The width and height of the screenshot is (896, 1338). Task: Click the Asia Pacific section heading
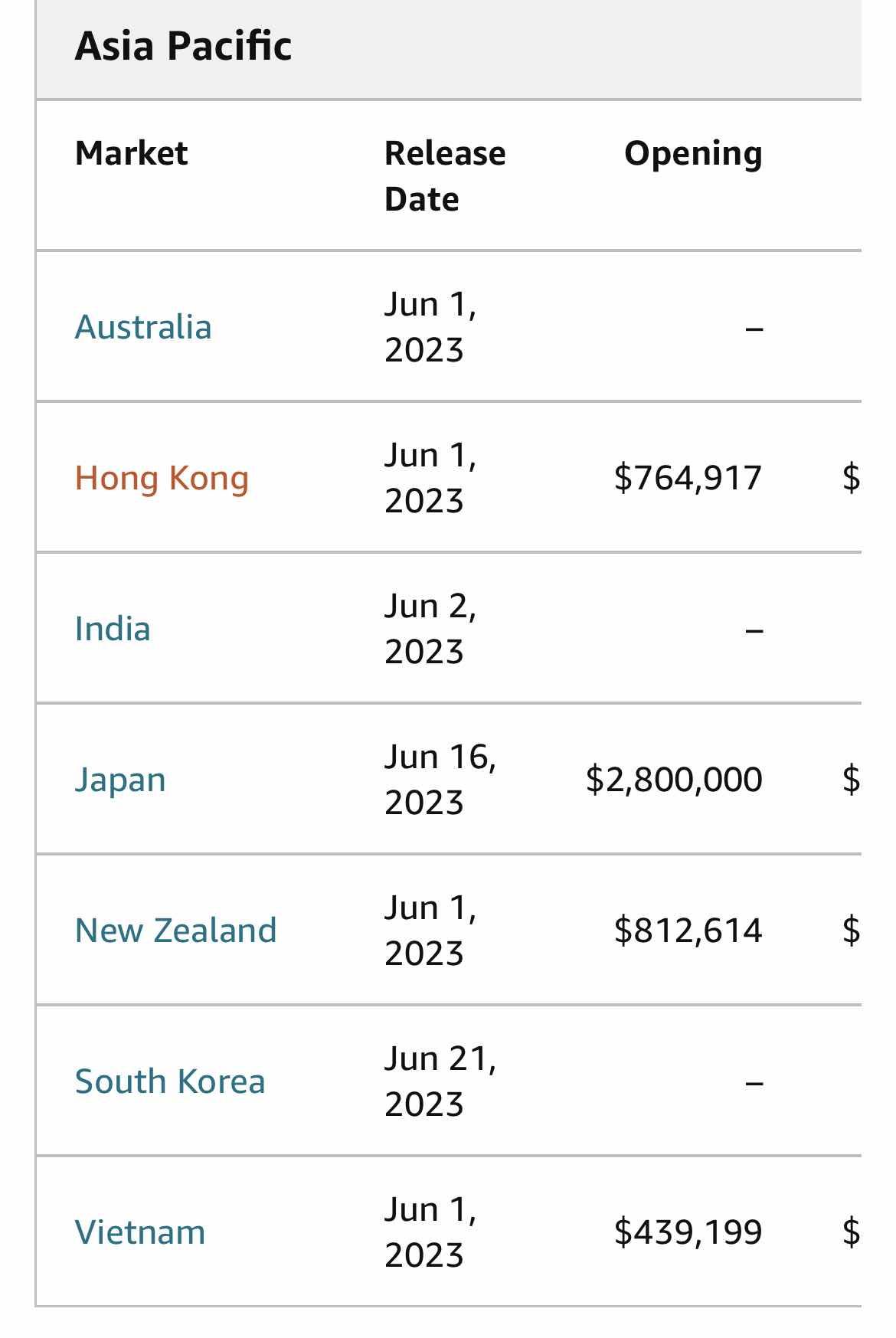(183, 46)
